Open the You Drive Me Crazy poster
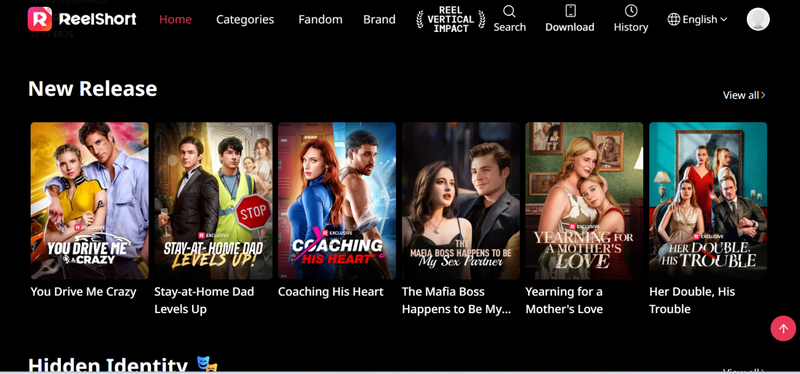The width and height of the screenshot is (800, 374). click(89, 201)
